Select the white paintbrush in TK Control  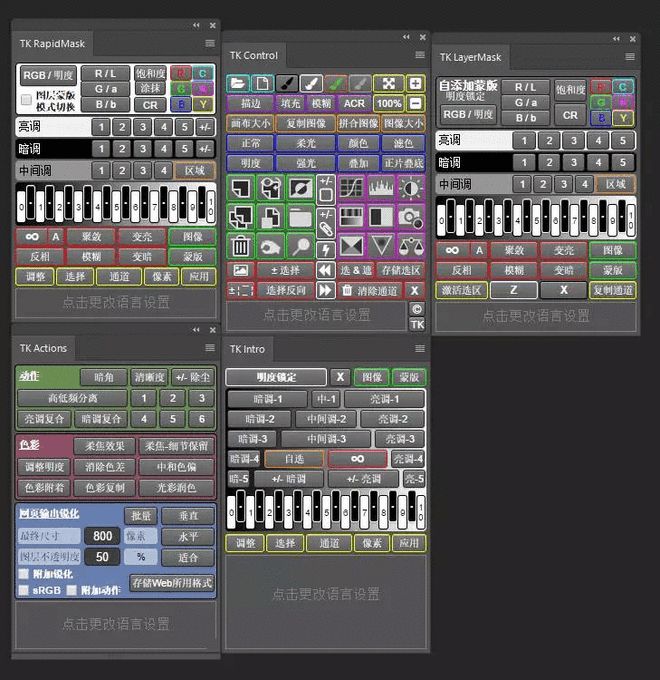click(x=311, y=83)
